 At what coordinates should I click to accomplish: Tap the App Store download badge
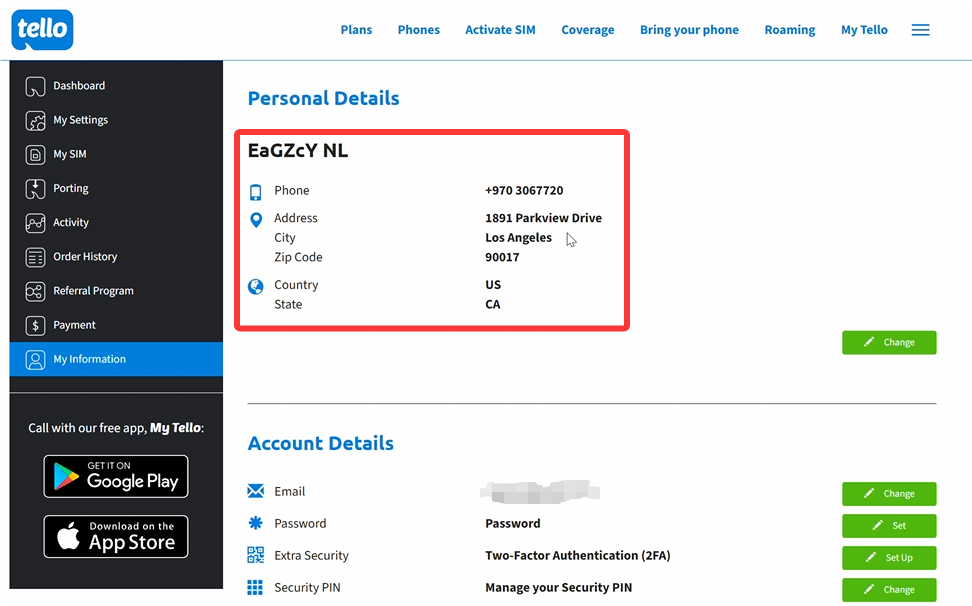(x=116, y=537)
